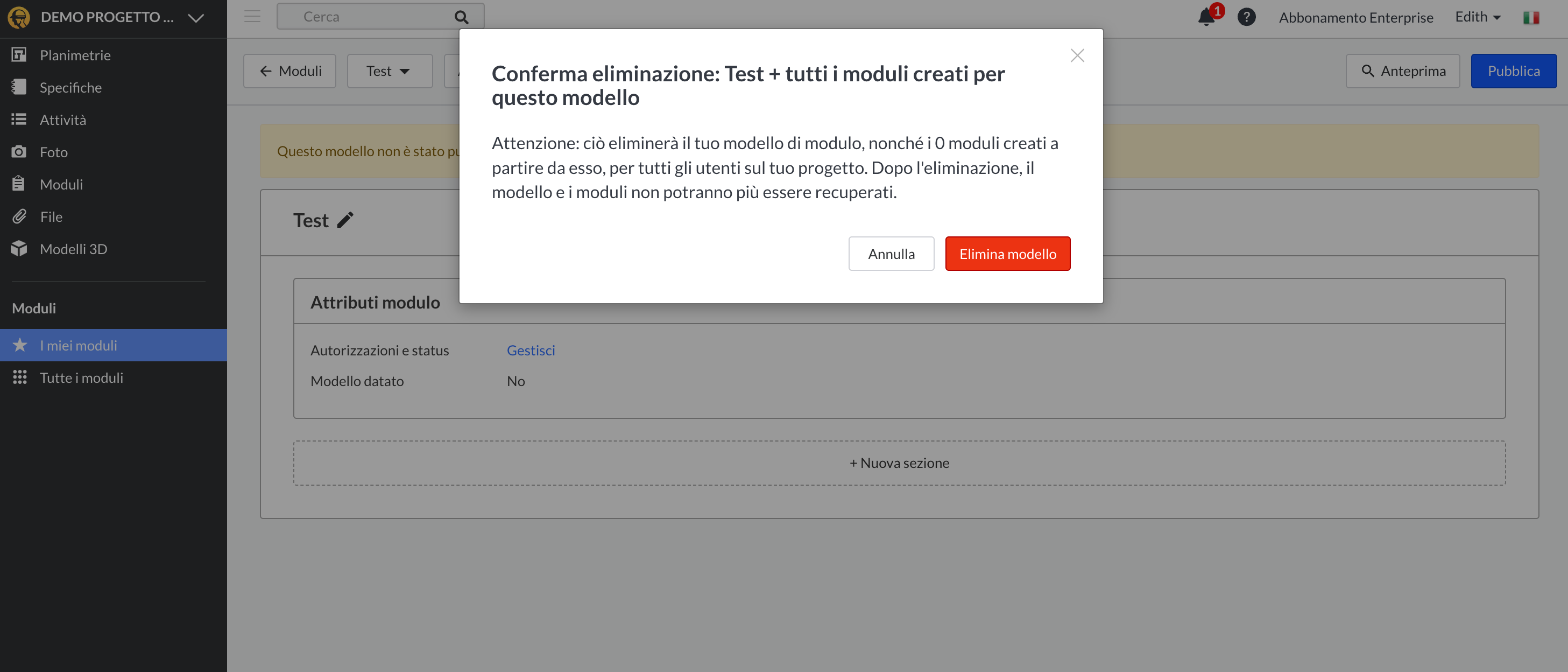Open Planimetrie in the sidebar
Screen dimensions: 1568x672
click(75, 55)
